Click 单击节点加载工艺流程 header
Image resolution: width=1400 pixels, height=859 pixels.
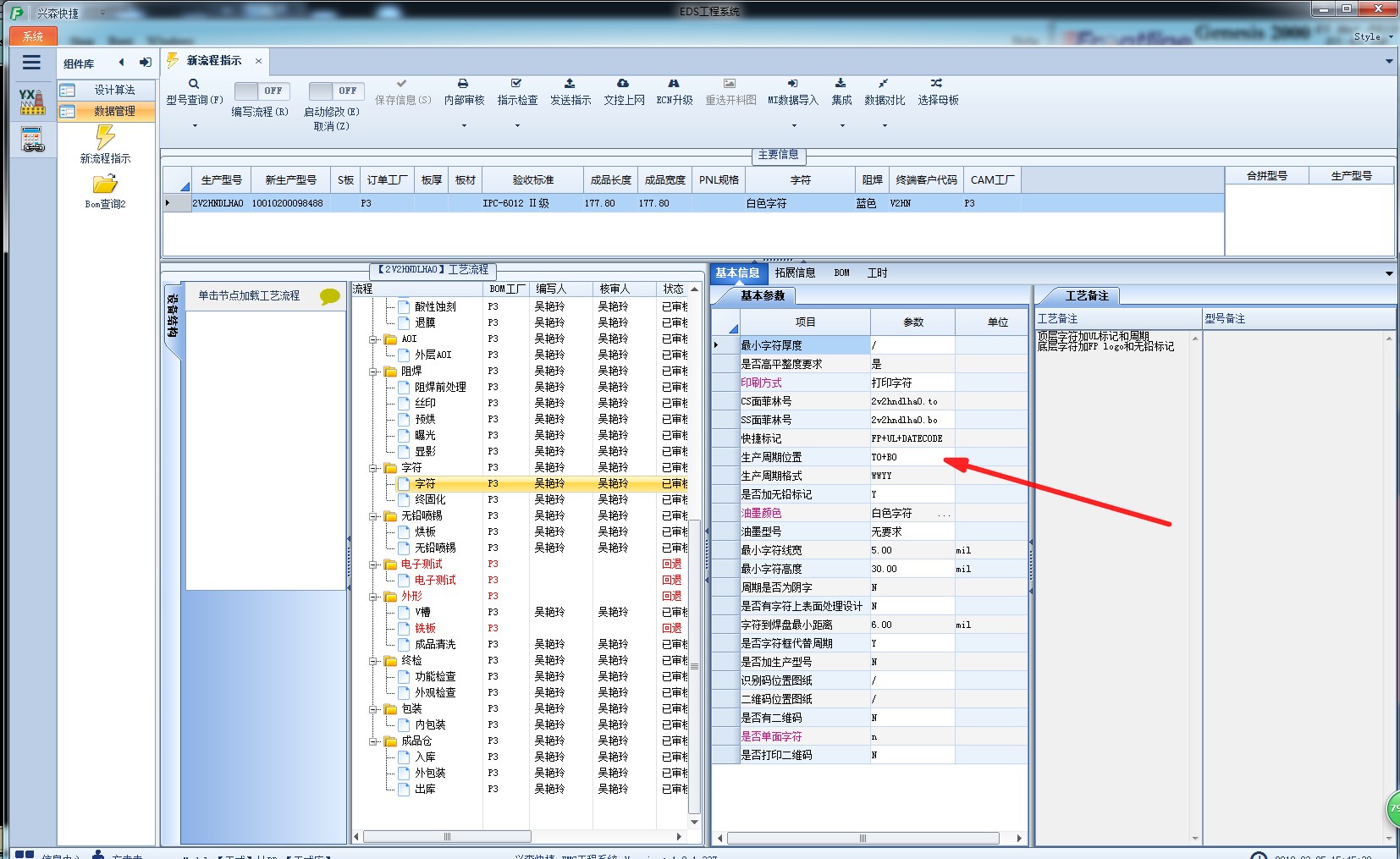click(x=249, y=295)
